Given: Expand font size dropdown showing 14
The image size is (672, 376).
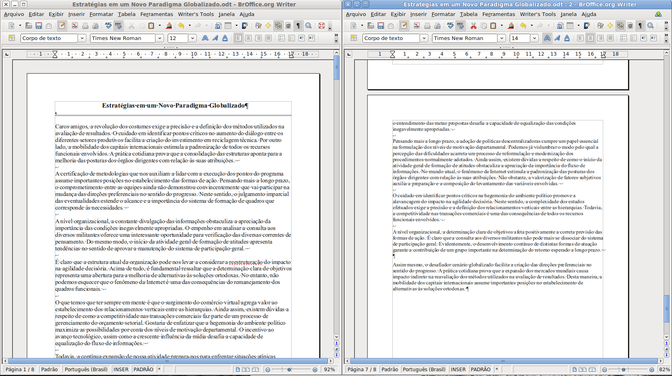Looking at the screenshot, I should click(534, 38).
